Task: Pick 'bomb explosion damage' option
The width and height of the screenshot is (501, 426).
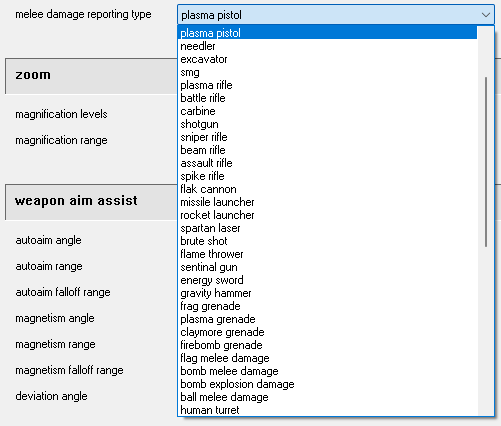Action: pos(328,384)
